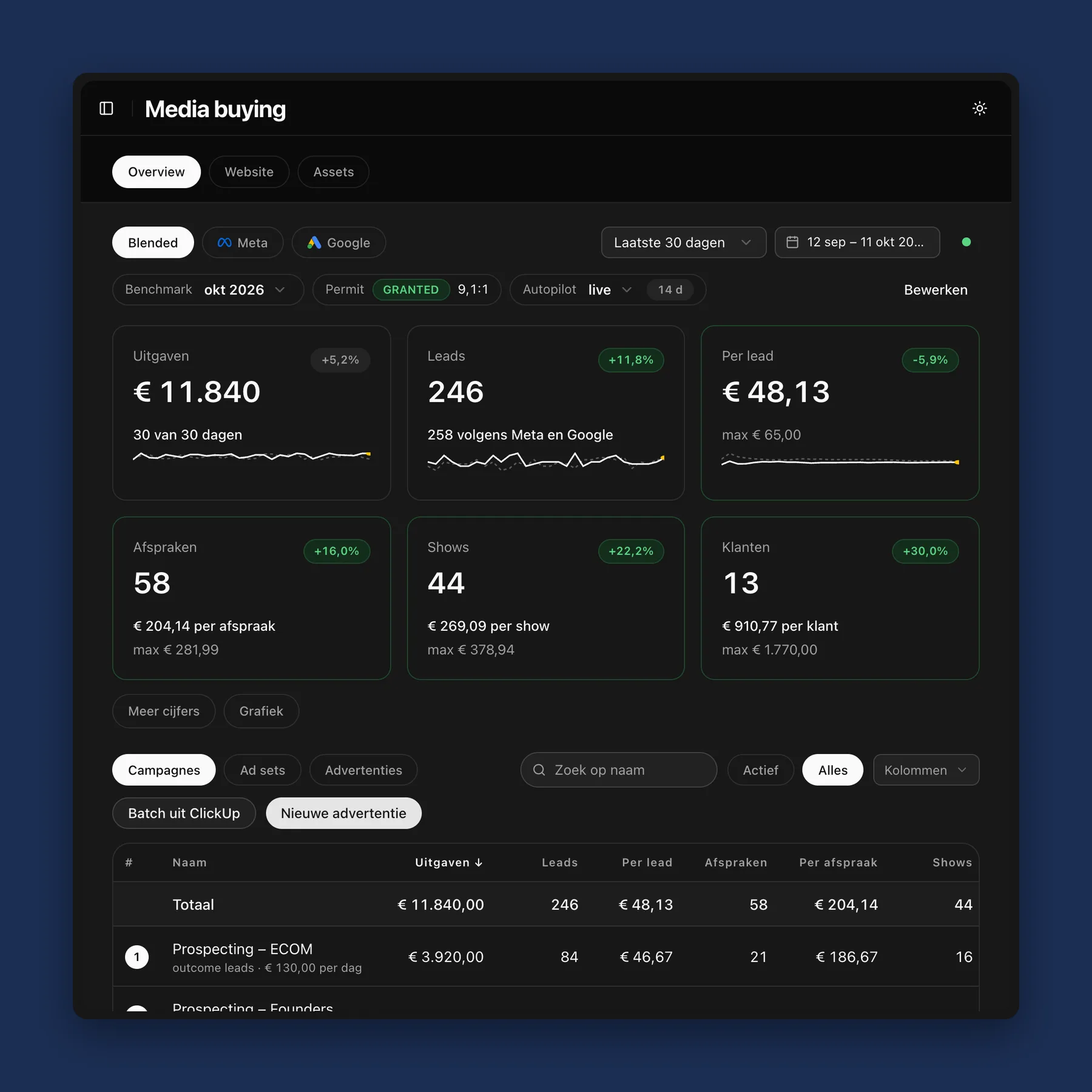The image size is (1092, 1092).
Task: Open the 12 sep – 11 okt date picker
Action: coord(857,243)
